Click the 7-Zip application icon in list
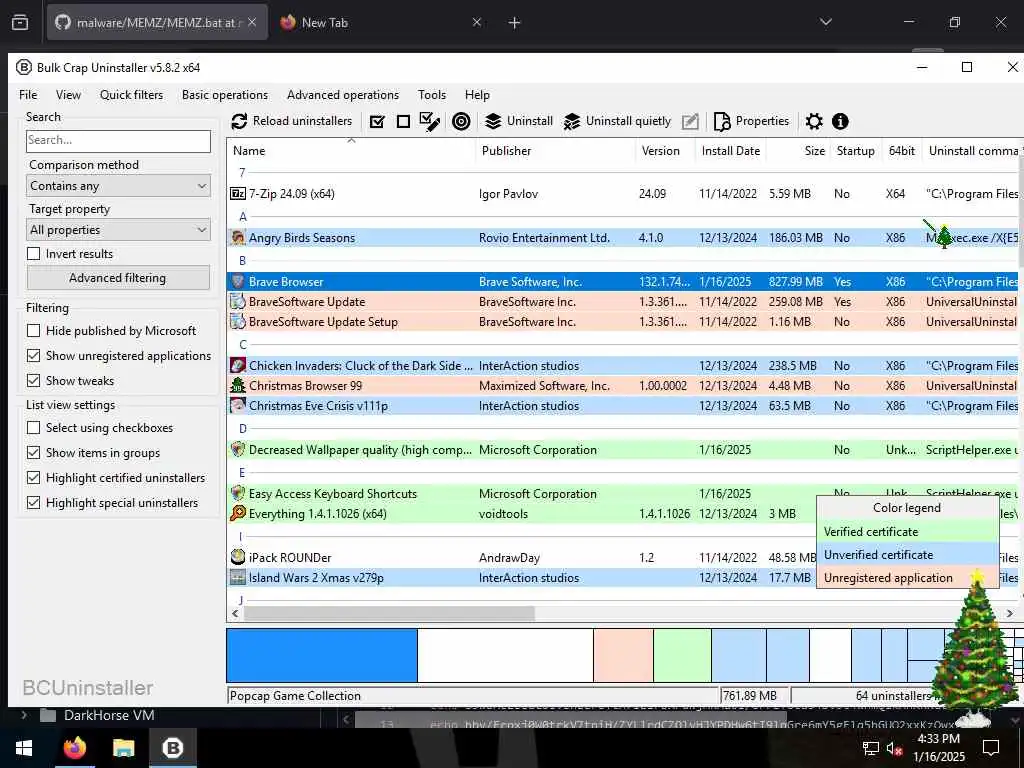This screenshot has height=768, width=1024. (238, 194)
